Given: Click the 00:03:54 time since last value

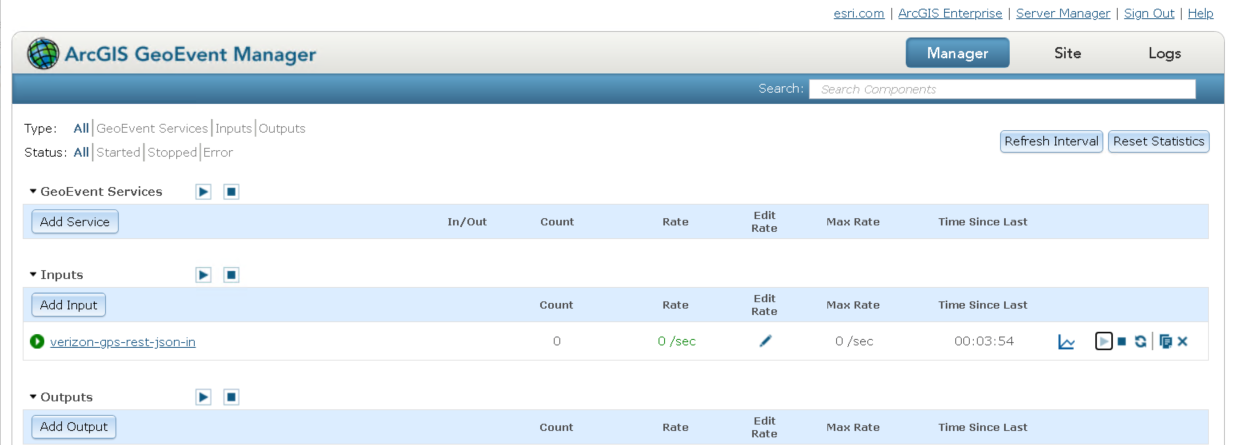Looking at the screenshot, I should 984,342.
